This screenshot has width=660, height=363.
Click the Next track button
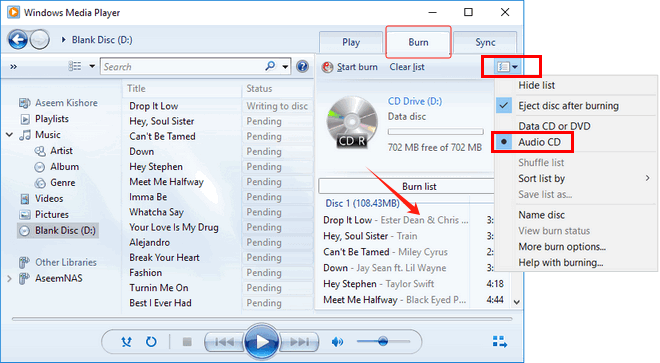pos(299,342)
